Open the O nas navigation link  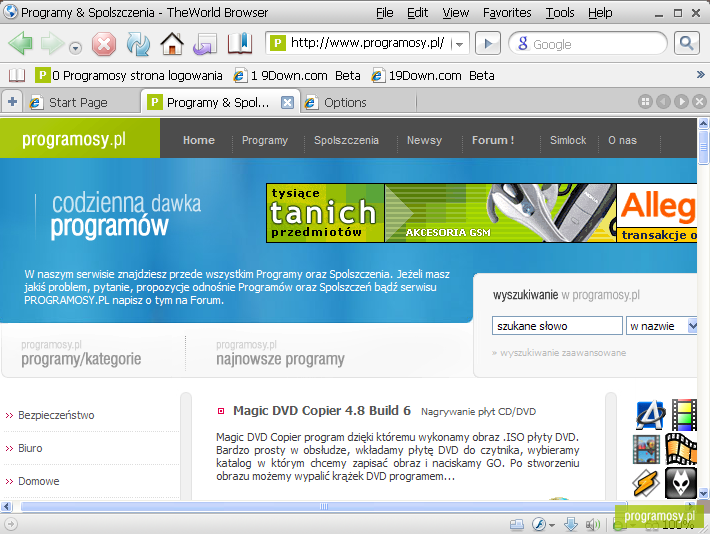[623, 140]
